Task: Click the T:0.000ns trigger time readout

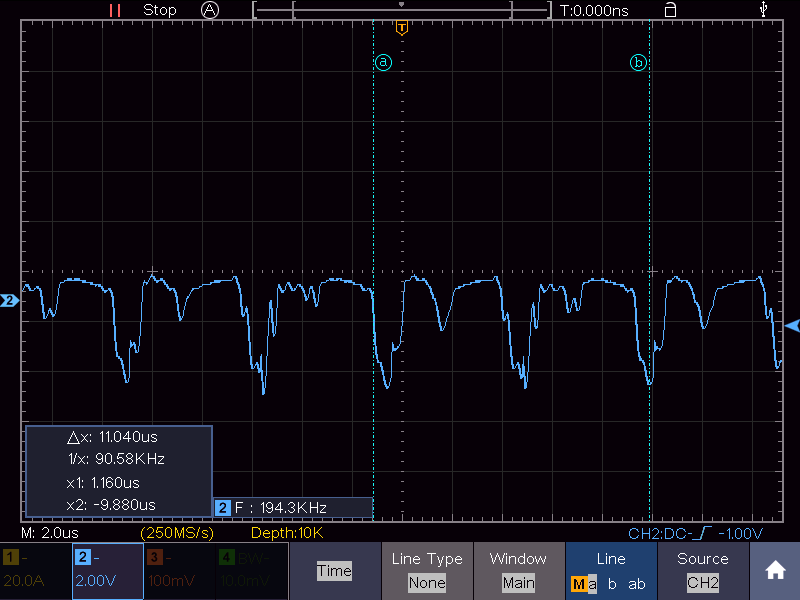Action: pyautogui.click(x=594, y=10)
